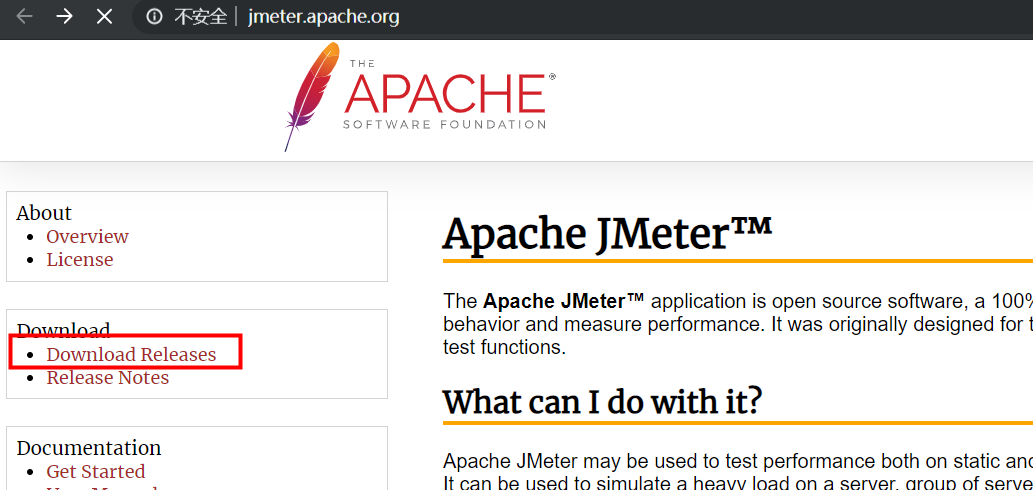The height and width of the screenshot is (490, 1033).
Task: Open the site info insecure icon
Action: point(154,16)
